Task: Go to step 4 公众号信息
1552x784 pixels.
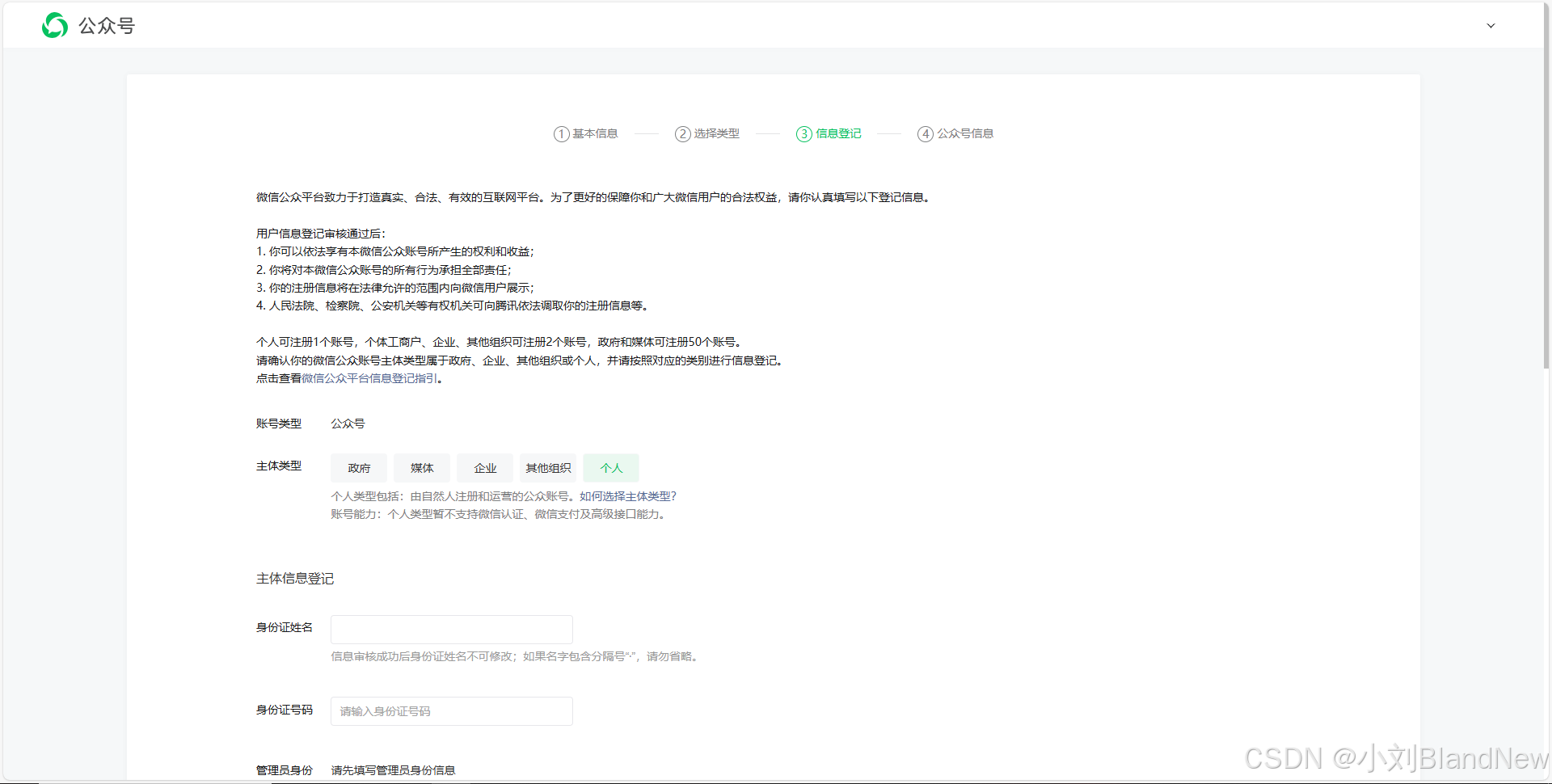Action: (955, 133)
